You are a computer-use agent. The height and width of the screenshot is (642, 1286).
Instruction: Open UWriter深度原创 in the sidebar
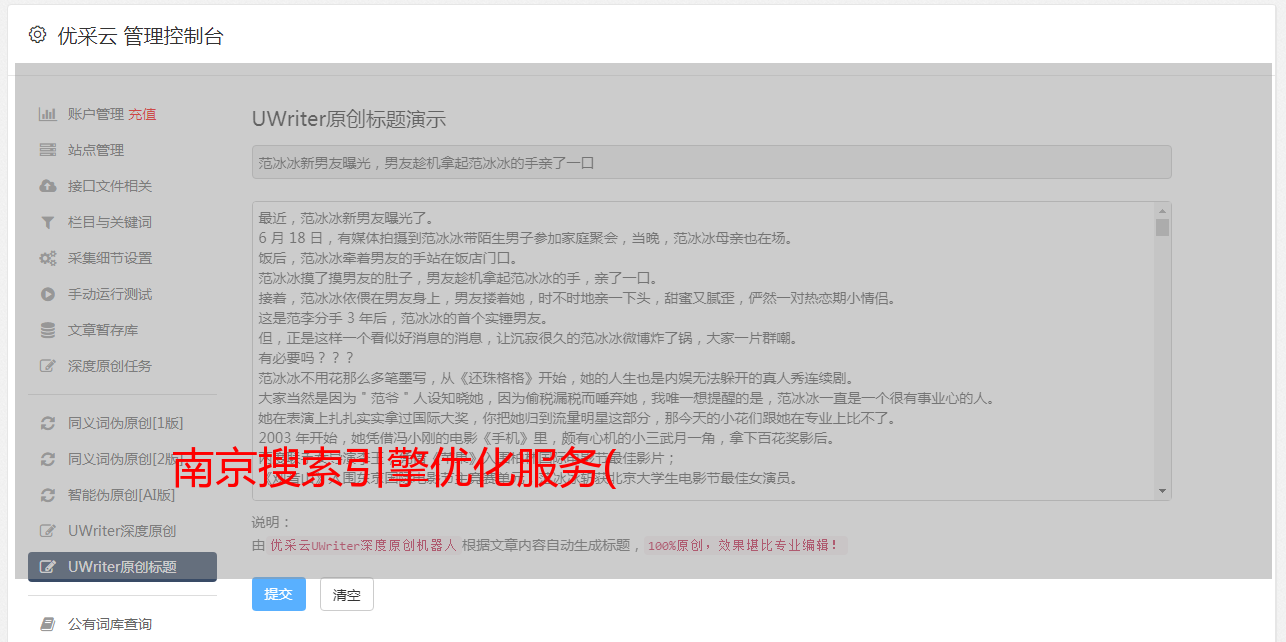click(x=122, y=531)
